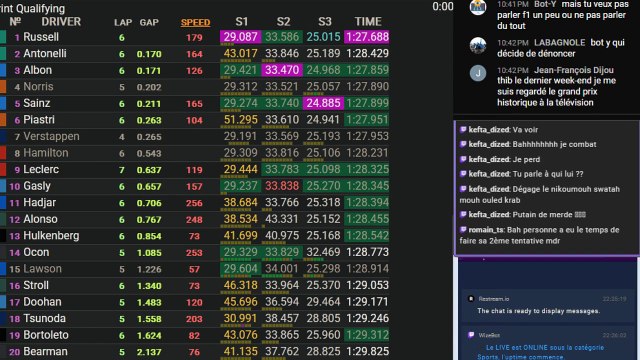Click Bearman's lap time 1:29.825

pos(367,351)
